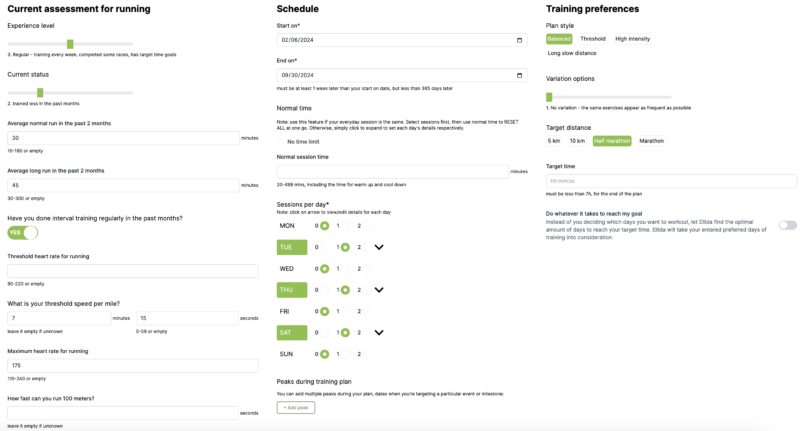Expand Thursday session details arrow
The height and width of the screenshot is (431, 800).
point(379,290)
